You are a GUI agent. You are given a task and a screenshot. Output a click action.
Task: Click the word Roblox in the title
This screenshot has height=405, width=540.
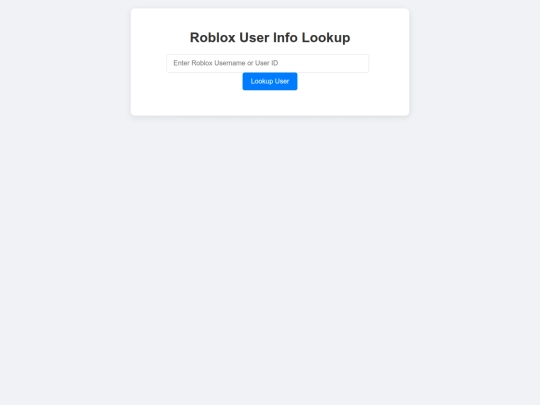coord(212,38)
